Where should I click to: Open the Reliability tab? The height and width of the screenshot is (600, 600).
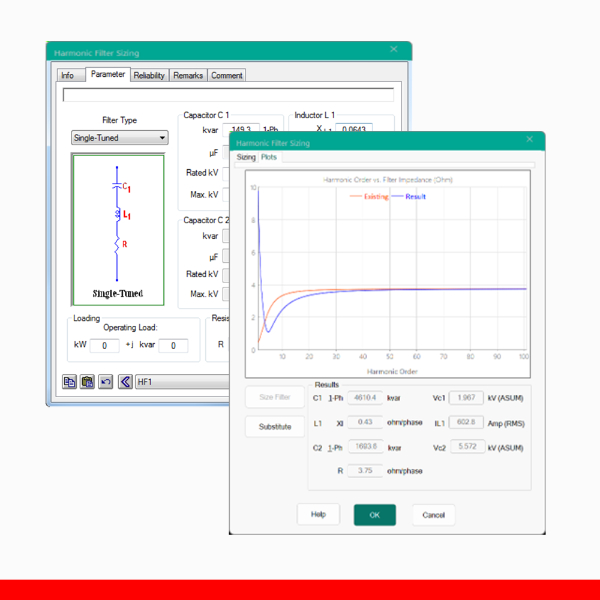(149, 75)
